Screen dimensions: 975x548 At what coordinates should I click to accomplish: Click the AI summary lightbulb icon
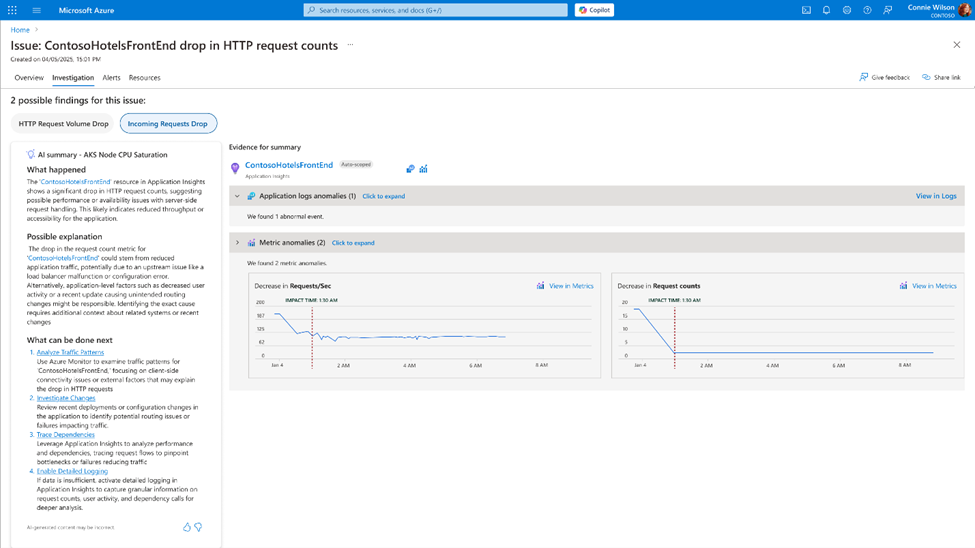(x=30, y=154)
